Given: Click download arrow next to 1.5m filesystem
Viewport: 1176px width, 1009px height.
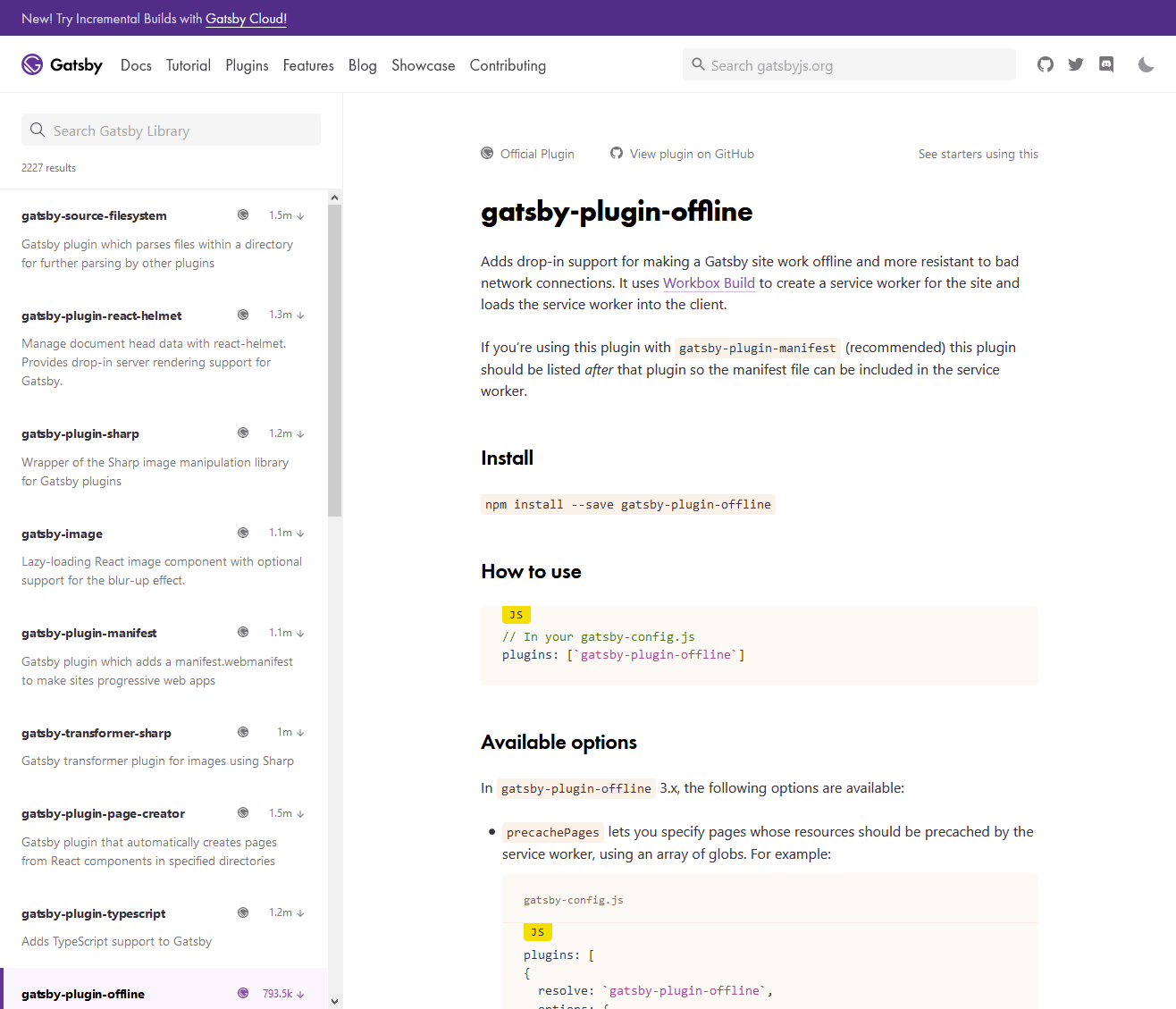Looking at the screenshot, I should (300, 215).
